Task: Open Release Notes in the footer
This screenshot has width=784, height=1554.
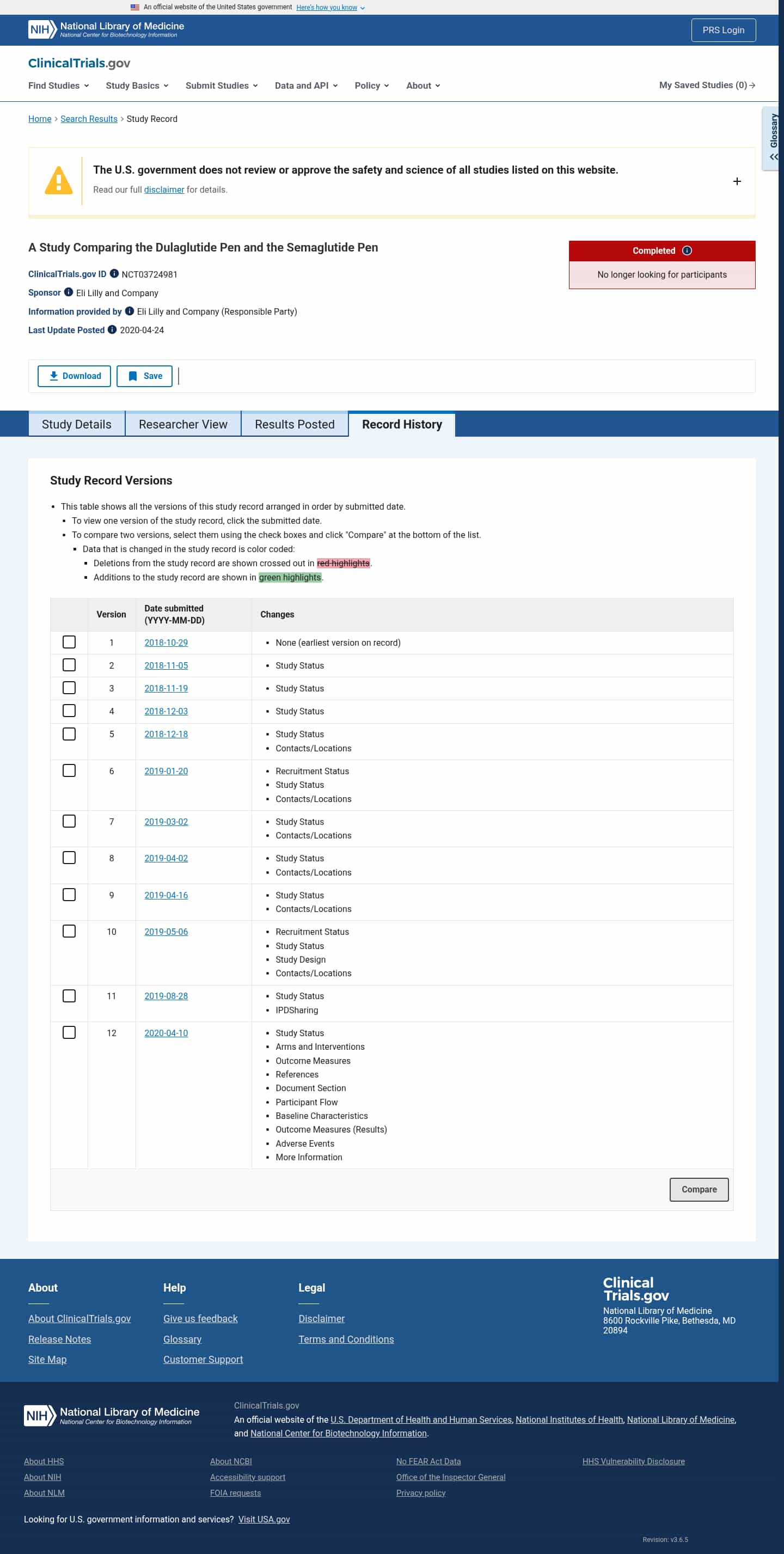Action: click(x=60, y=1339)
